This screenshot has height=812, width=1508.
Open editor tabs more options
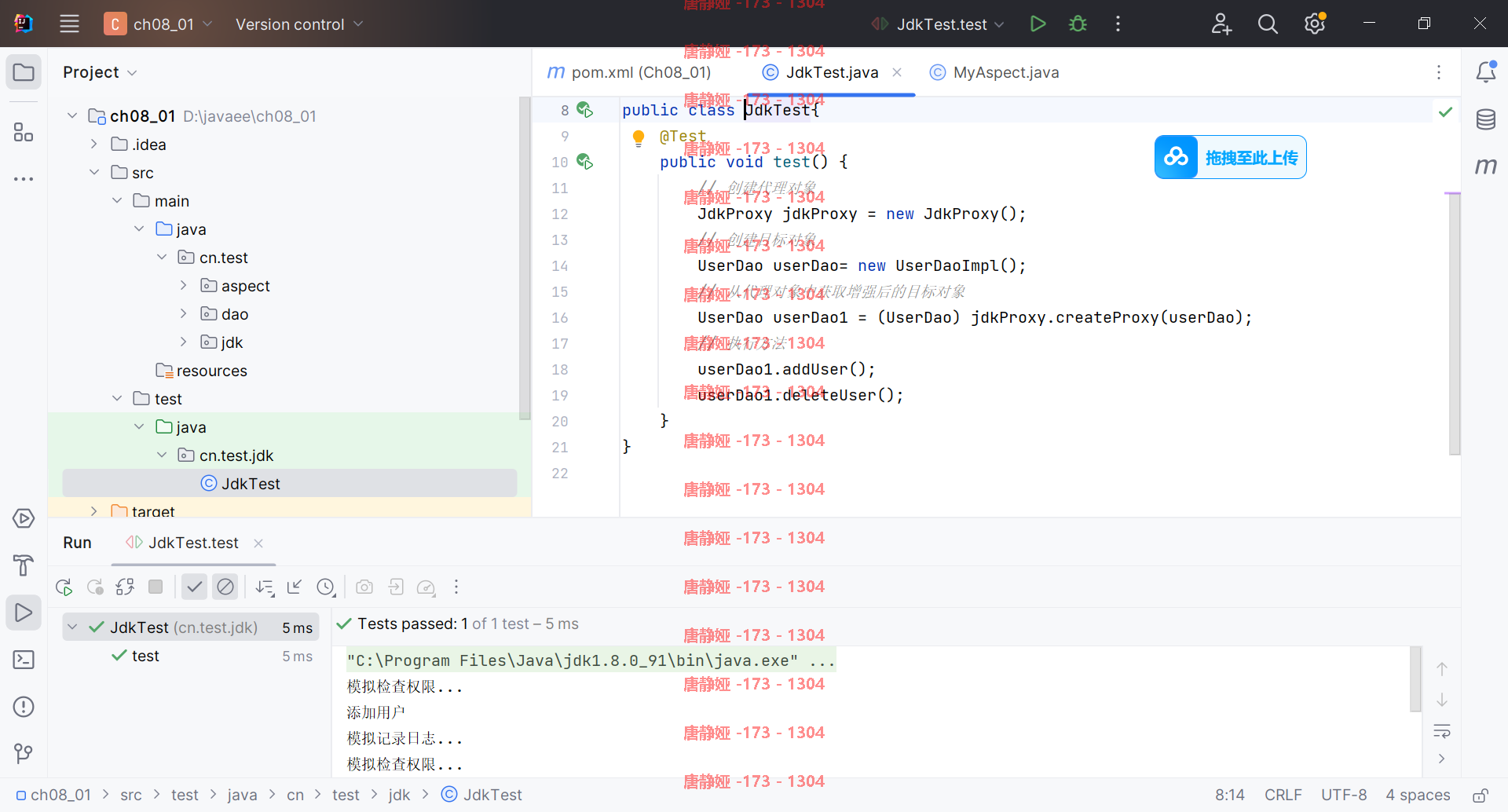point(1439,72)
